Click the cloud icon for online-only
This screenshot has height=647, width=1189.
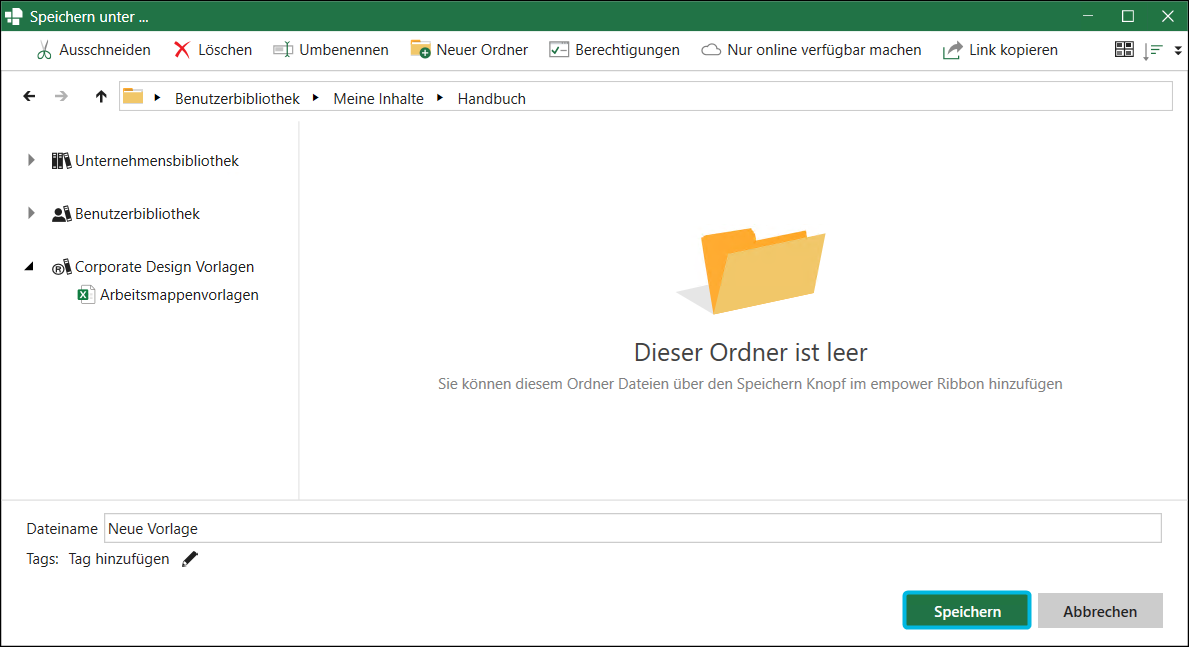click(711, 50)
